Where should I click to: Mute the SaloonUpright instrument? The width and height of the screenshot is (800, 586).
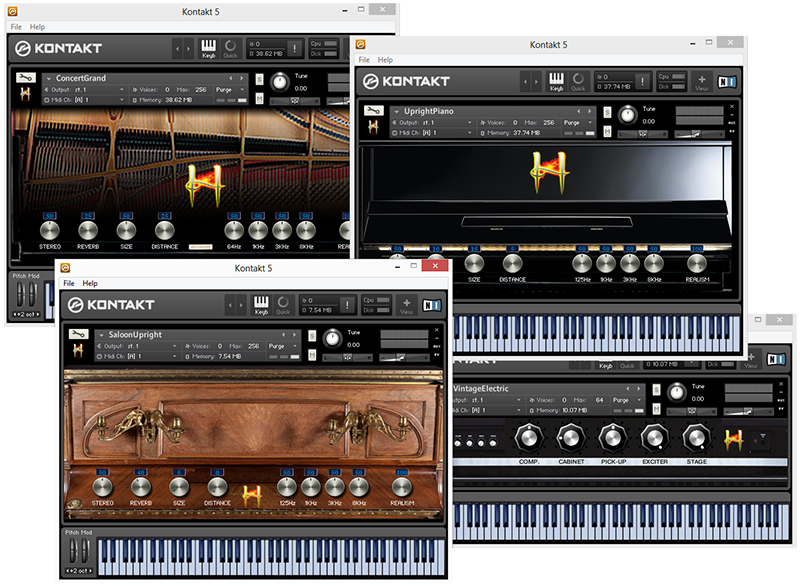point(312,354)
